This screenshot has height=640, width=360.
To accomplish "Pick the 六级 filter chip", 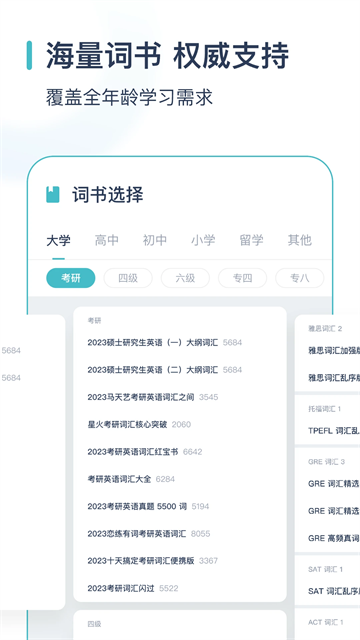I will [x=185, y=278].
